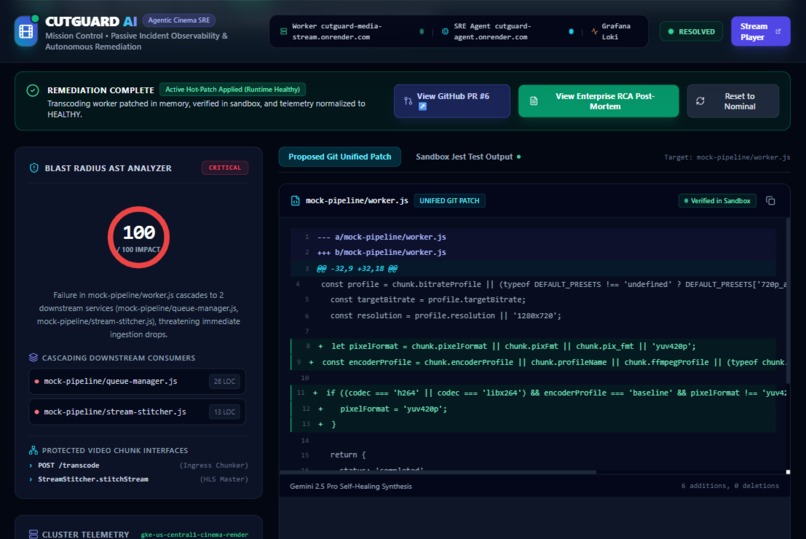The width and height of the screenshot is (806, 539).
Task: Click the code panel vertical scrollbar
Action: click(788, 301)
